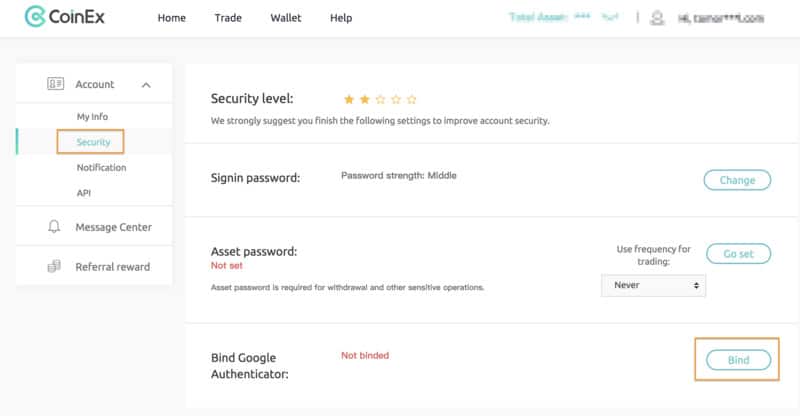Image resolution: width=800 pixels, height=416 pixels.
Task: Click the Change password button
Action: pos(737,180)
